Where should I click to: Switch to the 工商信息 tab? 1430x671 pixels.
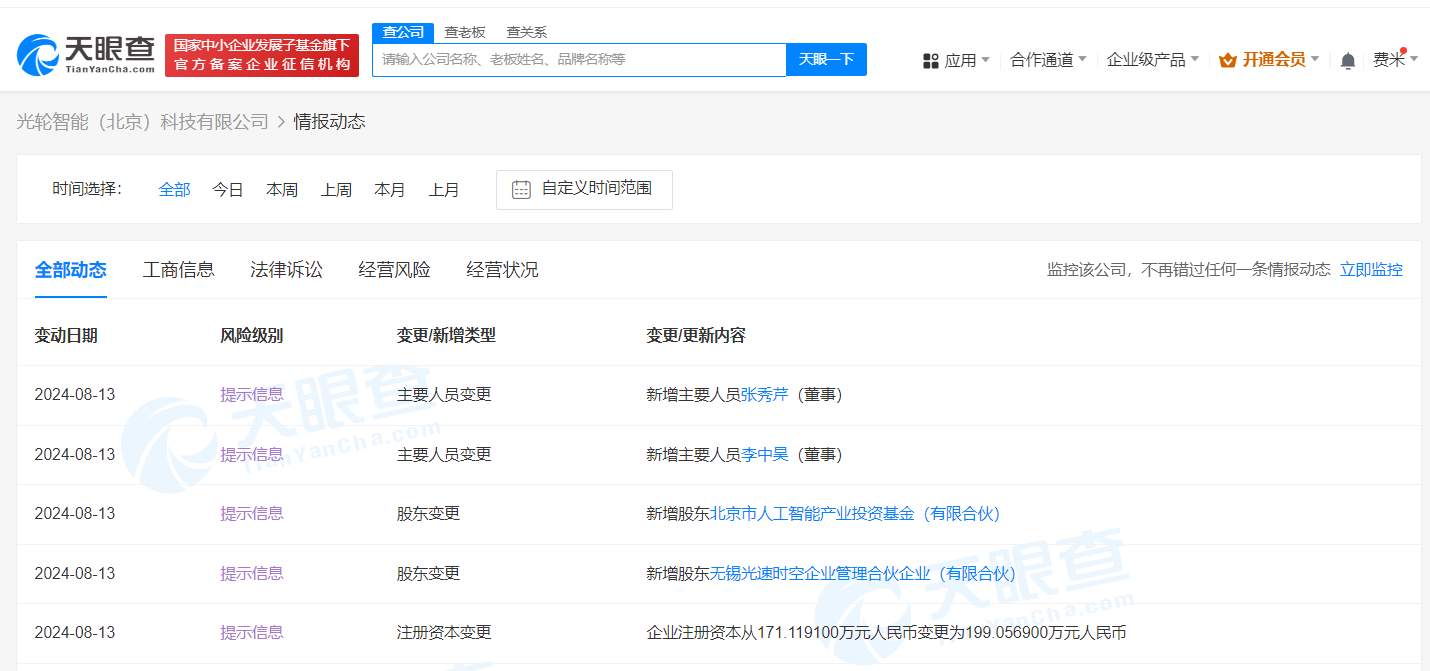pos(178,269)
